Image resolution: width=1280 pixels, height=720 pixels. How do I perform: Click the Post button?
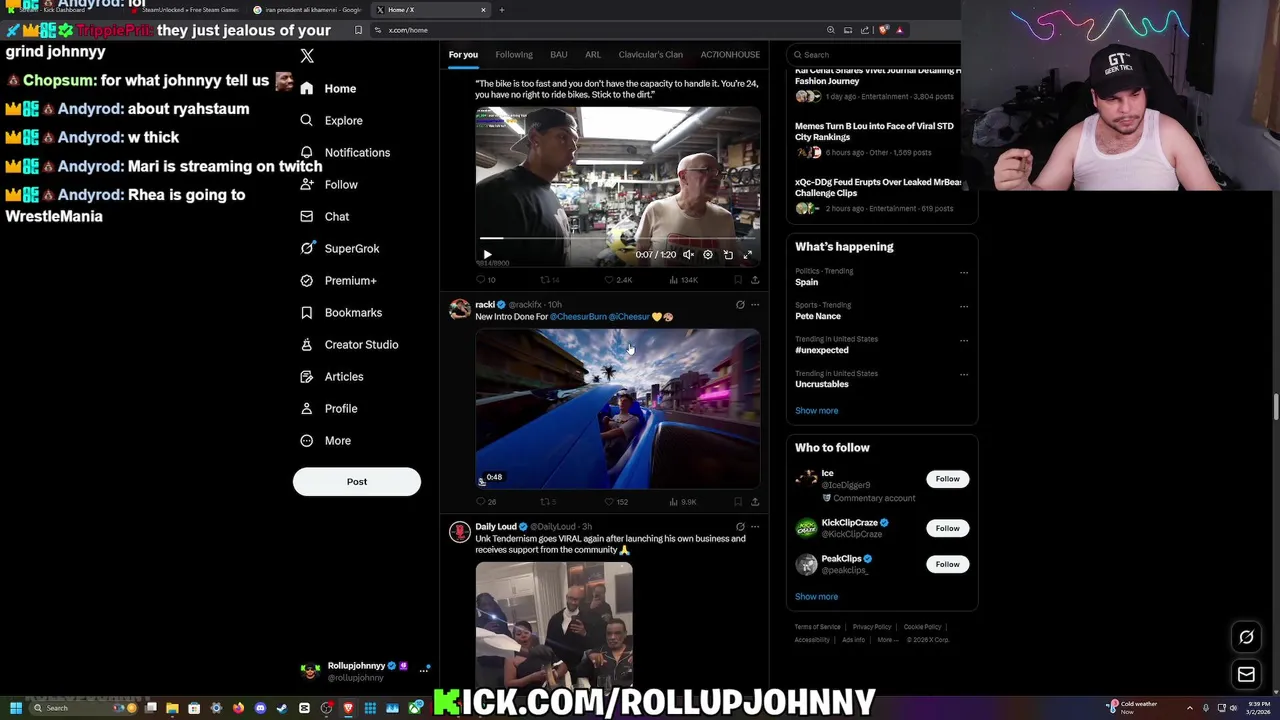pos(357,481)
